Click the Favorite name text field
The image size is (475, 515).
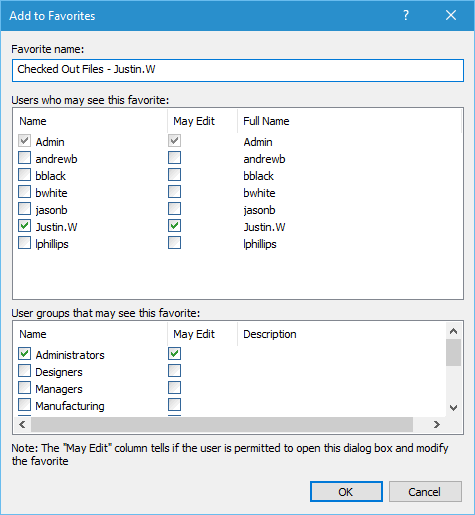click(x=238, y=70)
